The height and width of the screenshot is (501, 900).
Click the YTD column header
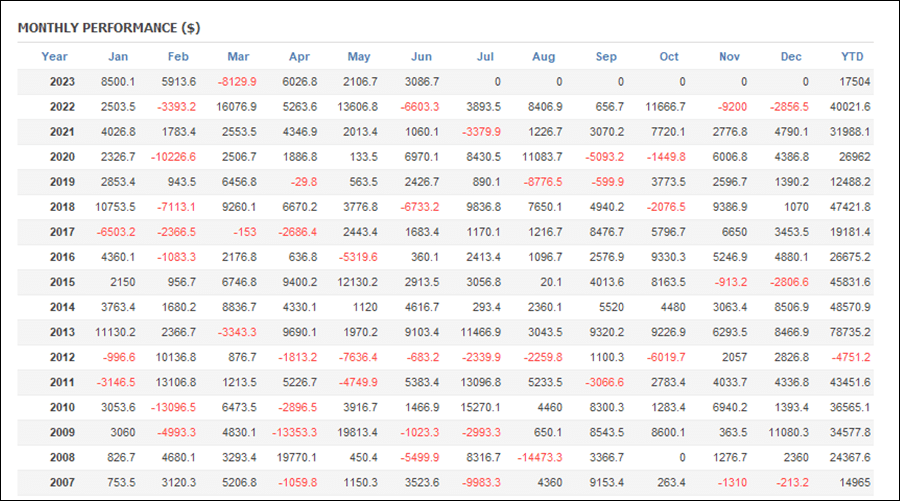[852, 56]
